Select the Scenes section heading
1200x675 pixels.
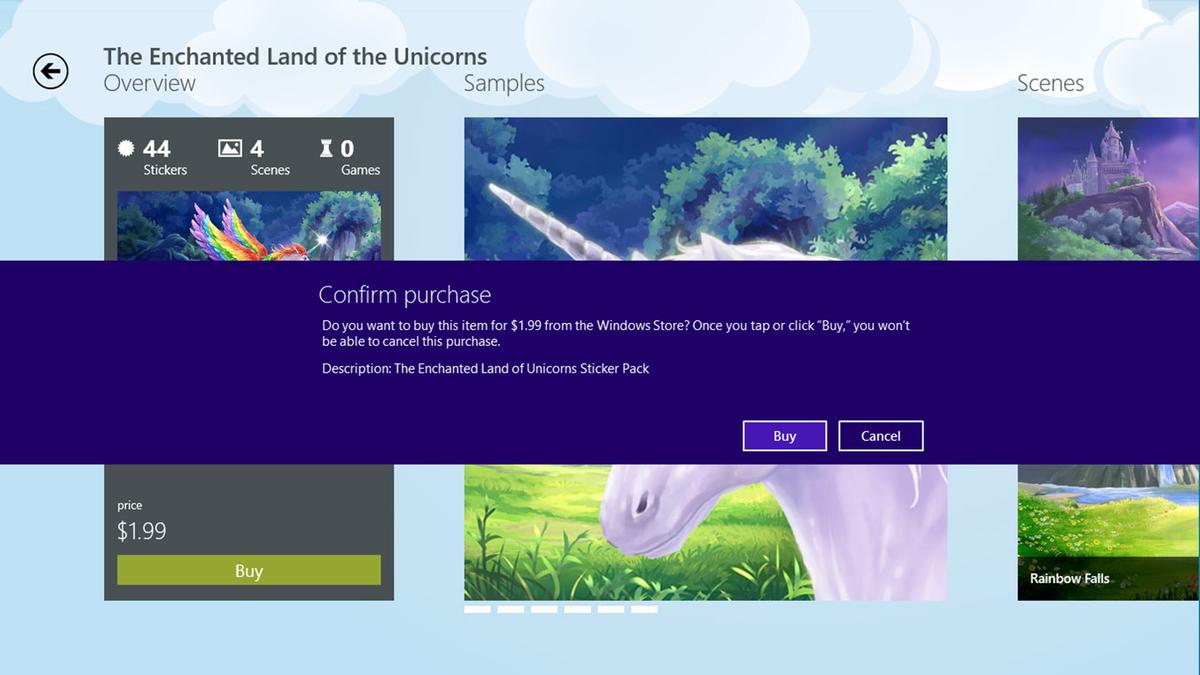[x=1050, y=83]
